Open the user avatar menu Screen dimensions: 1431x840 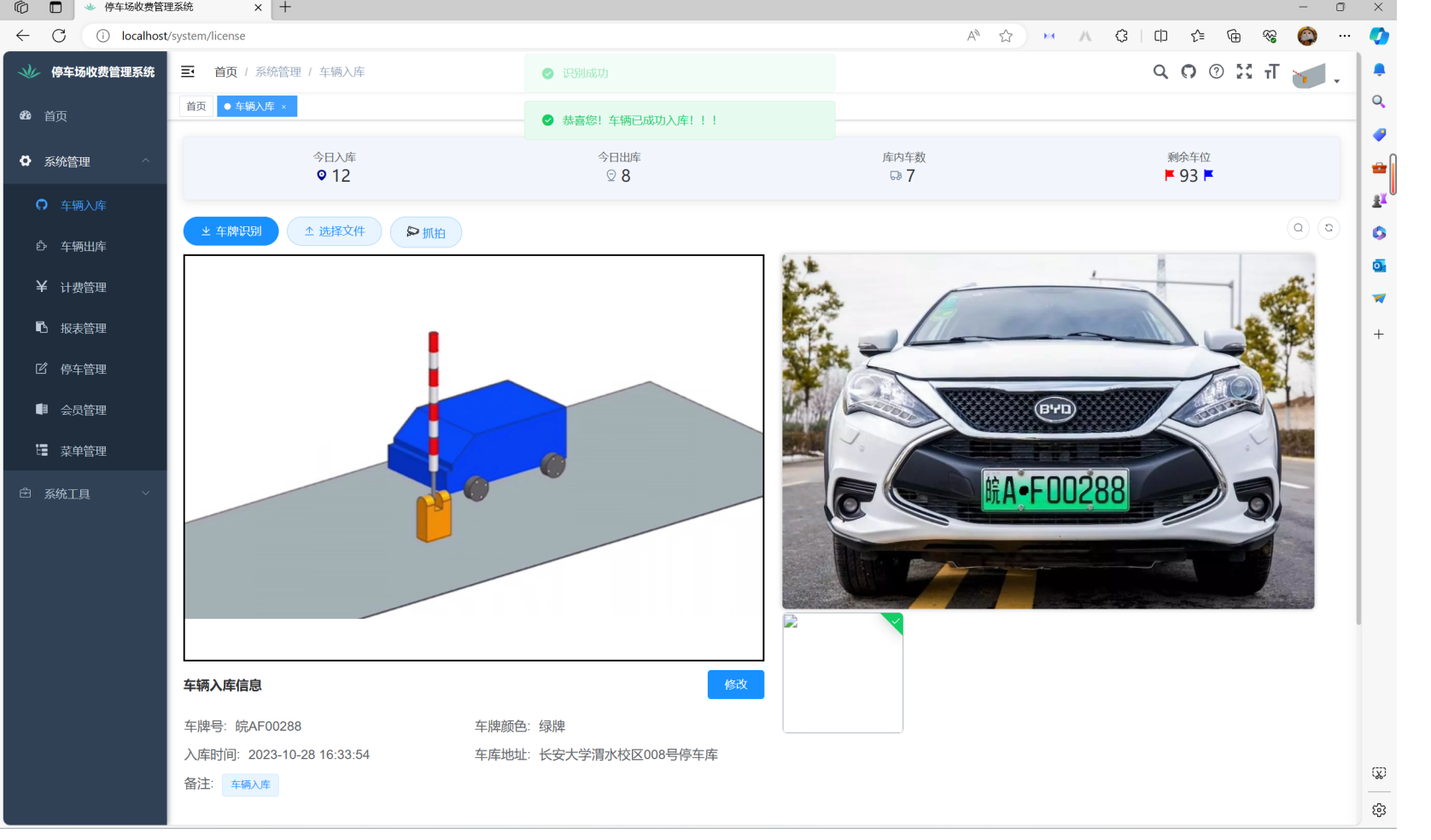click(x=1315, y=76)
